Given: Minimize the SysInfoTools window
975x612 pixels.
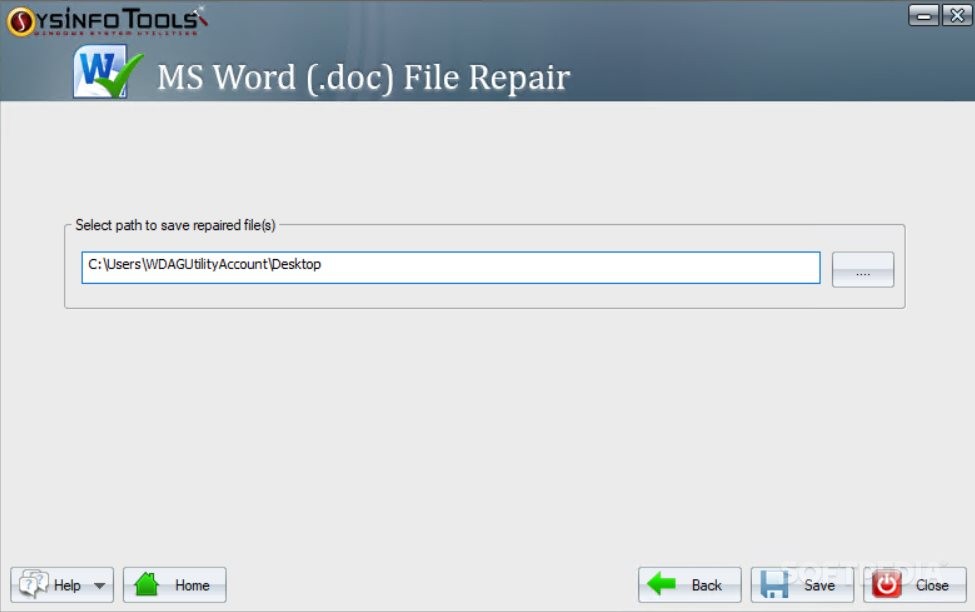Looking at the screenshot, I should pos(924,16).
